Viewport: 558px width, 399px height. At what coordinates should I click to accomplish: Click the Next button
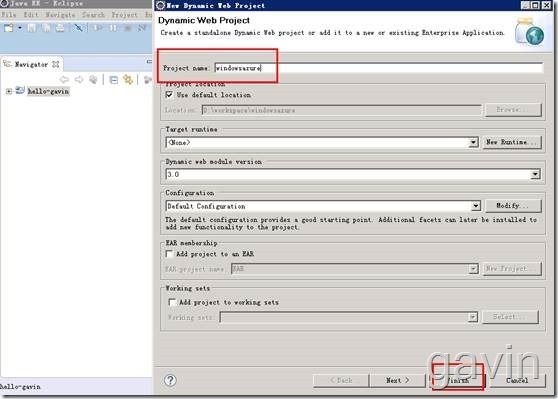[398, 380]
